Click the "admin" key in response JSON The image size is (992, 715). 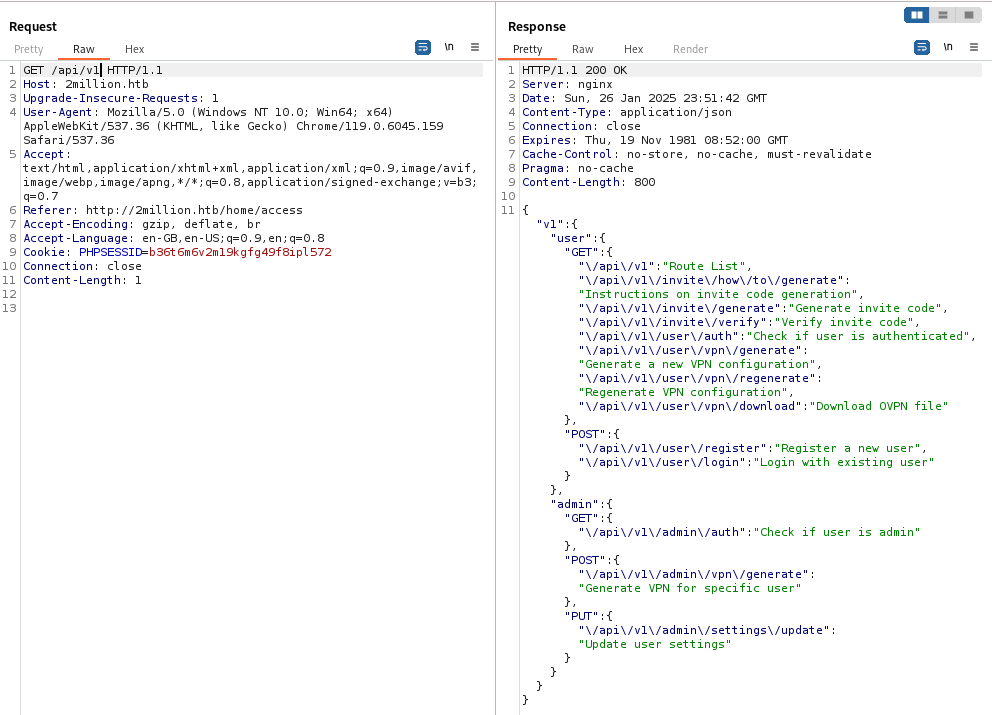[575, 504]
